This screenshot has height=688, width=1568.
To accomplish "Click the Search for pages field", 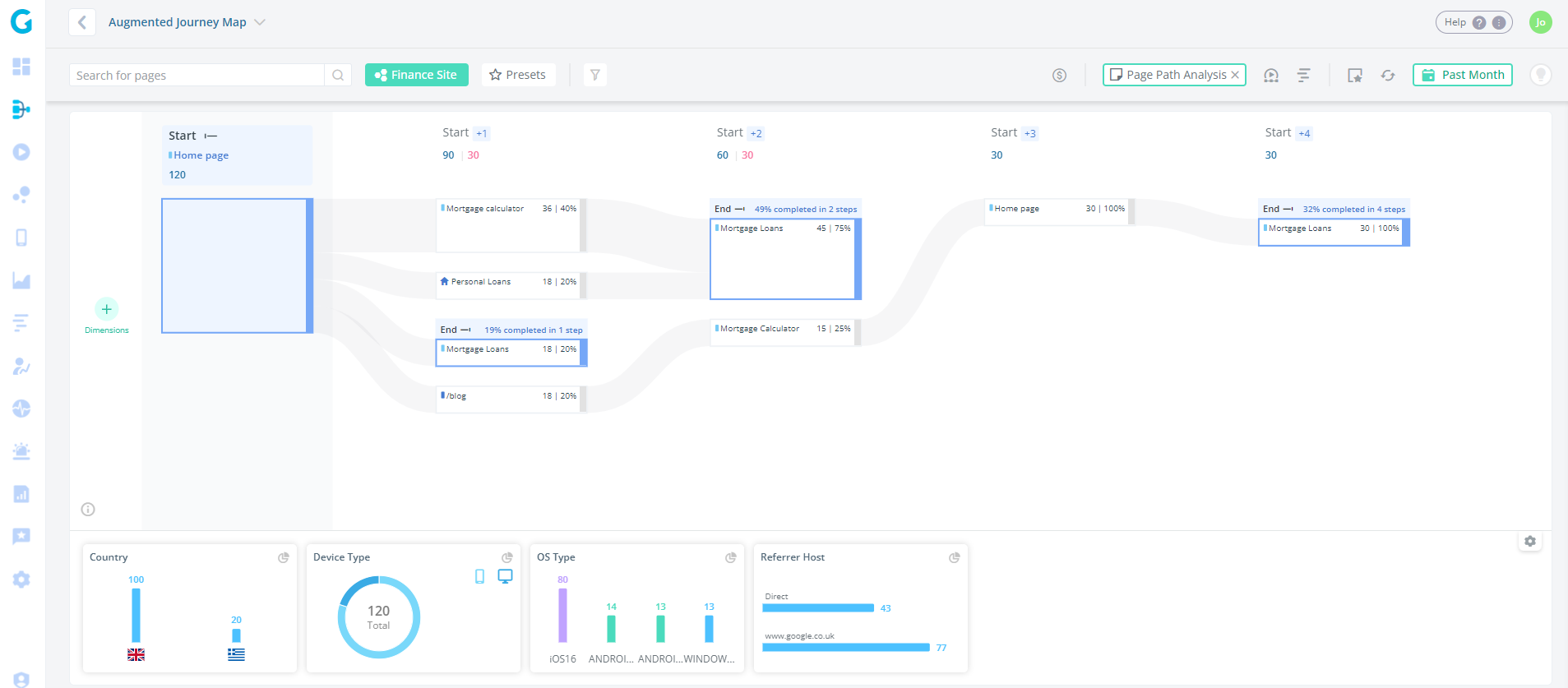I will 197,75.
